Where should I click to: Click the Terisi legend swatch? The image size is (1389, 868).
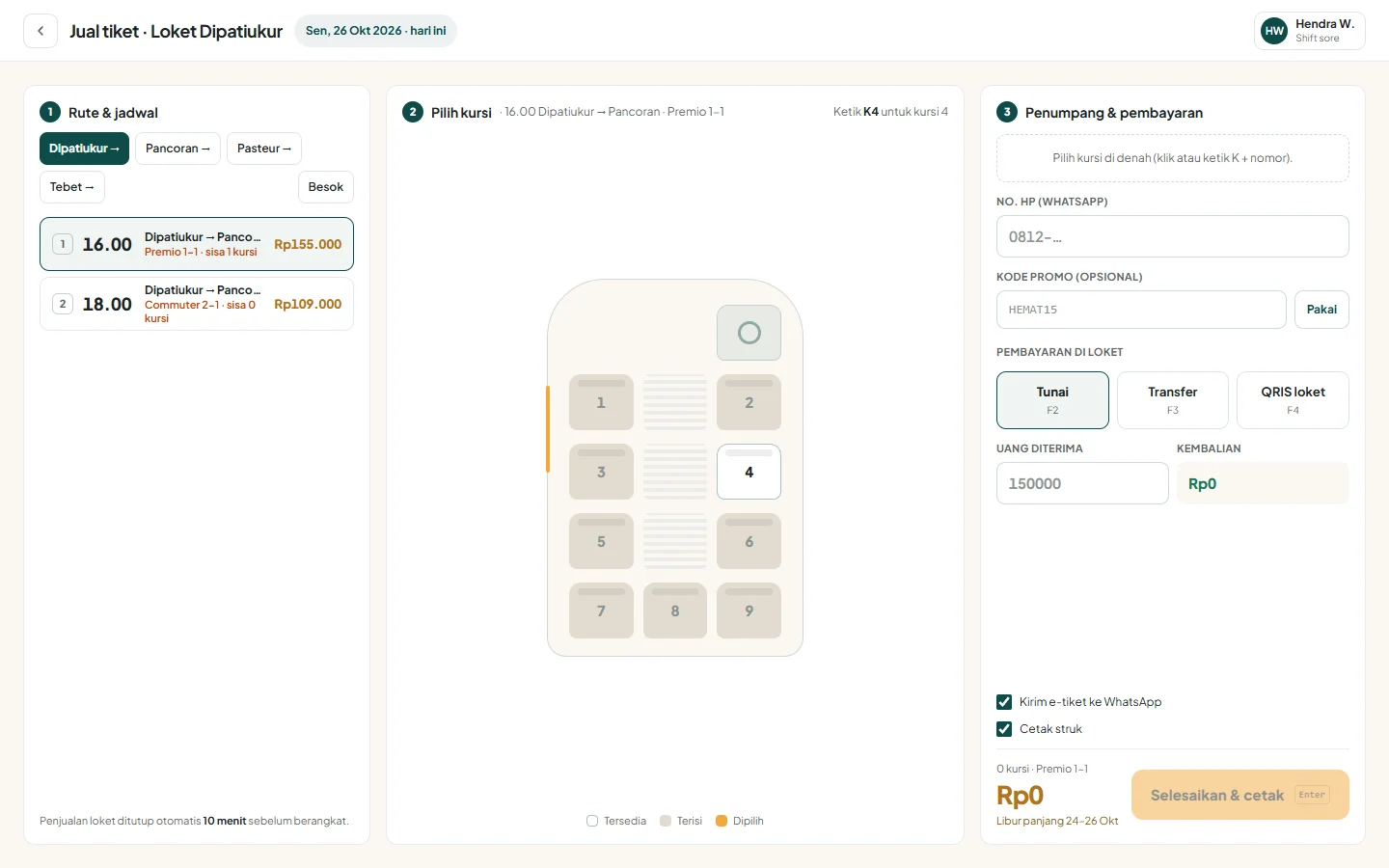[666, 821]
